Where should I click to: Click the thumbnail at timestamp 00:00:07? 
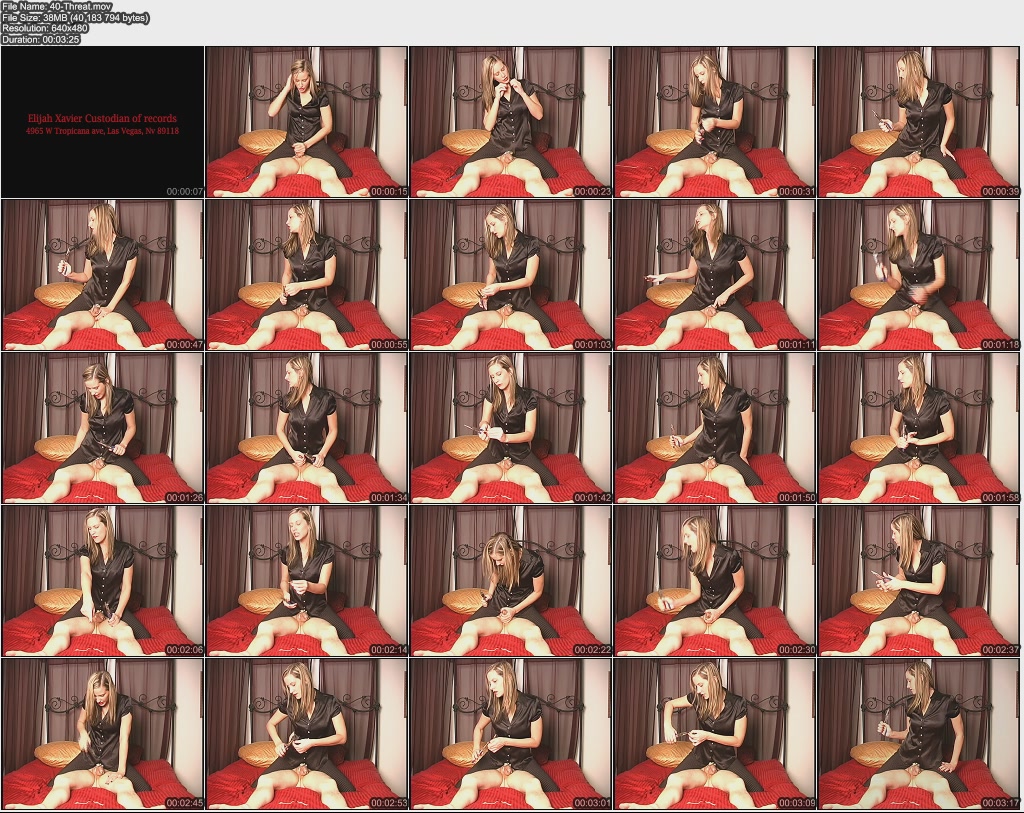[x=102, y=122]
